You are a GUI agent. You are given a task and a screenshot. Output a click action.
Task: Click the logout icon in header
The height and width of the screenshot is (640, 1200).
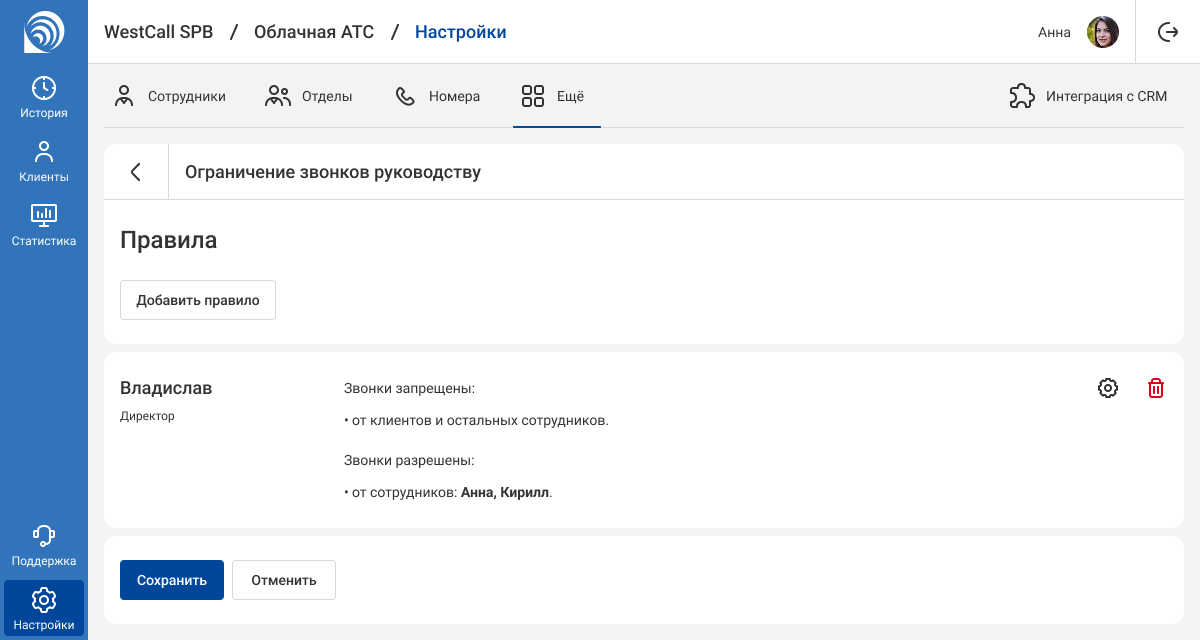(1168, 32)
